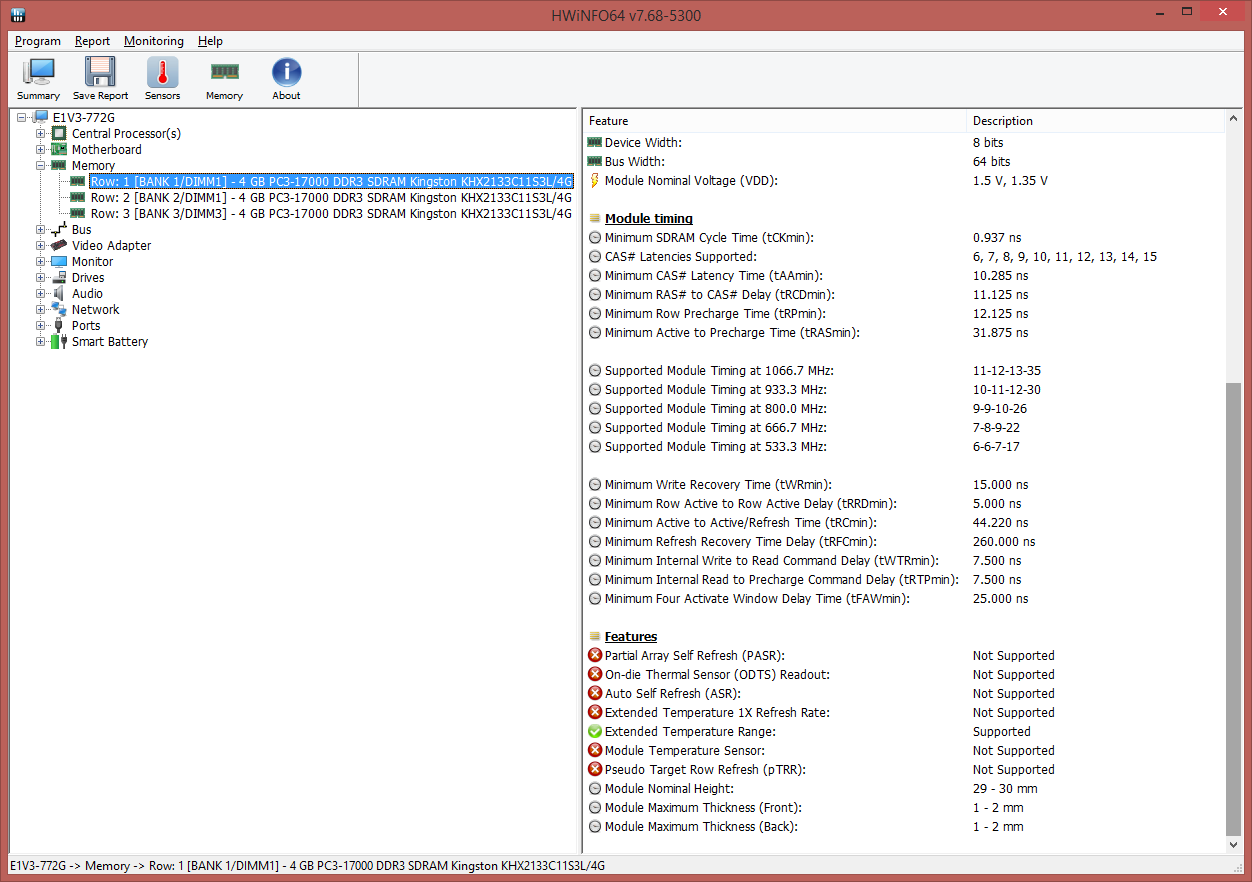Click the Ports plug tree icon
Viewport: 1252px width, 882px height.
59,326
